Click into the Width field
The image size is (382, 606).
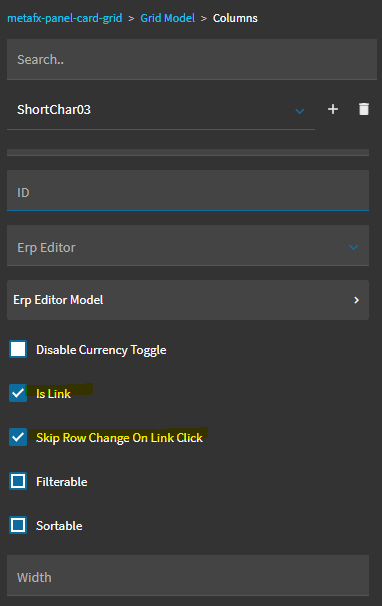188,575
